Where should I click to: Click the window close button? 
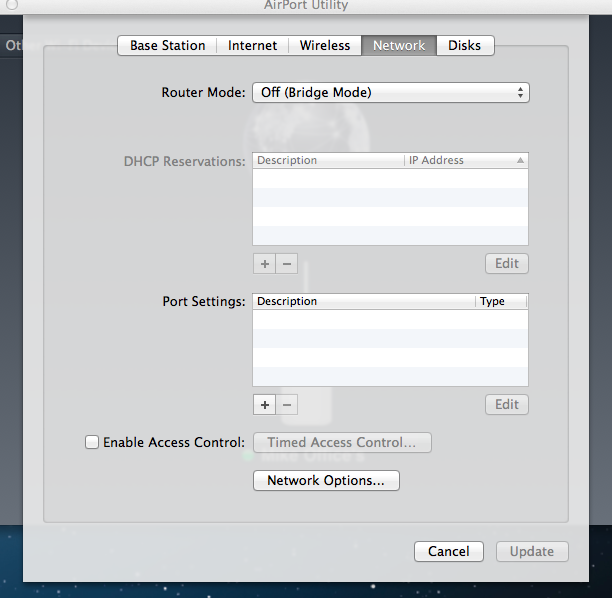point(12,5)
